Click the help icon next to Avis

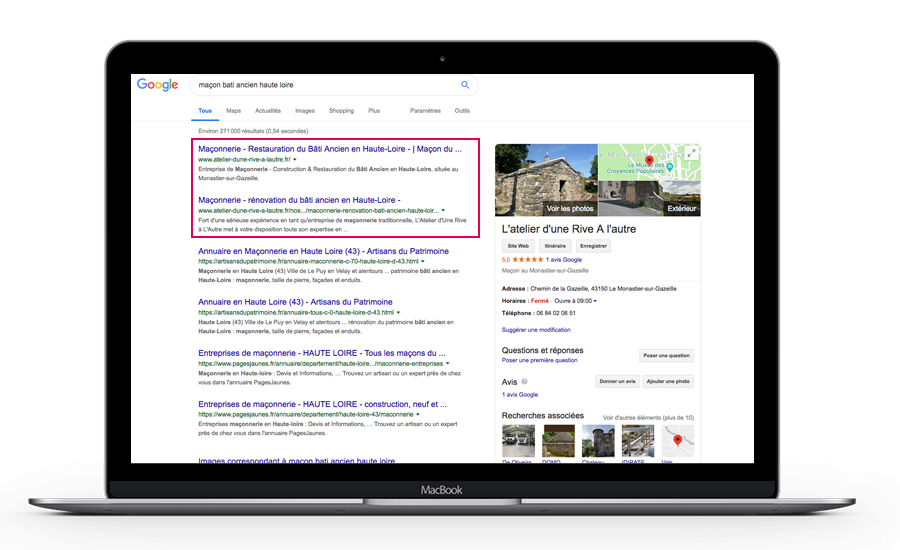[525, 381]
